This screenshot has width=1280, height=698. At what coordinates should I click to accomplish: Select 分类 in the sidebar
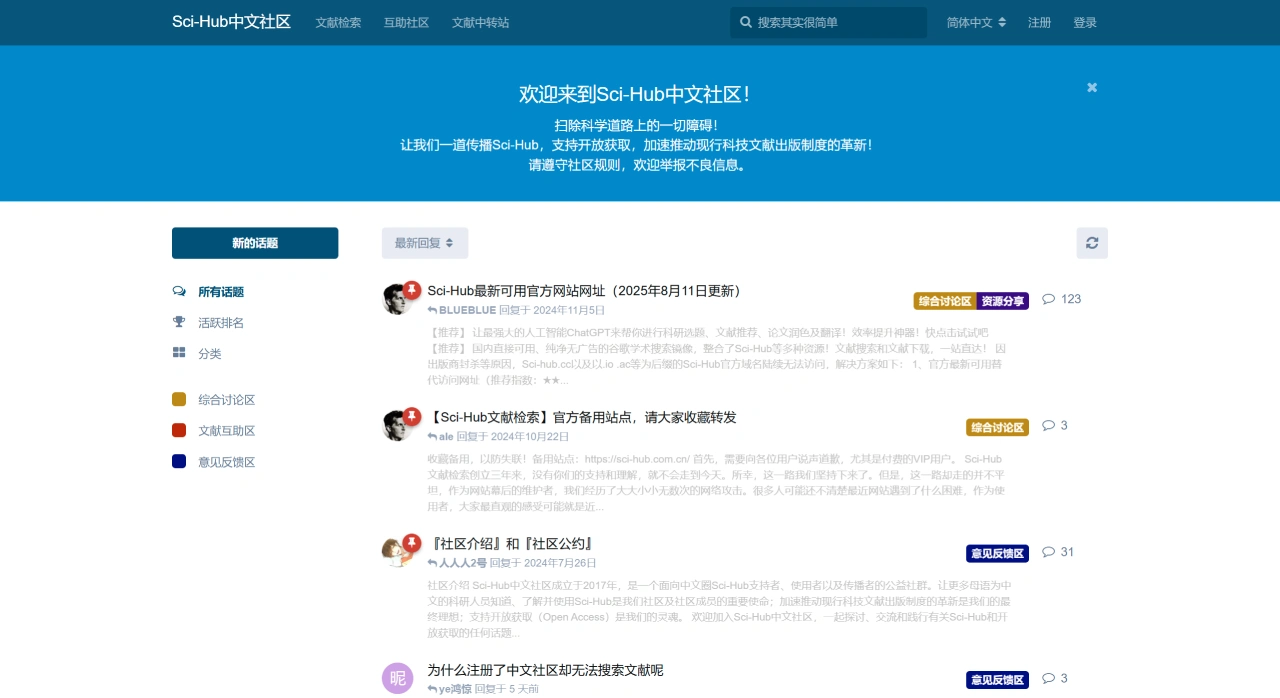[x=210, y=353]
